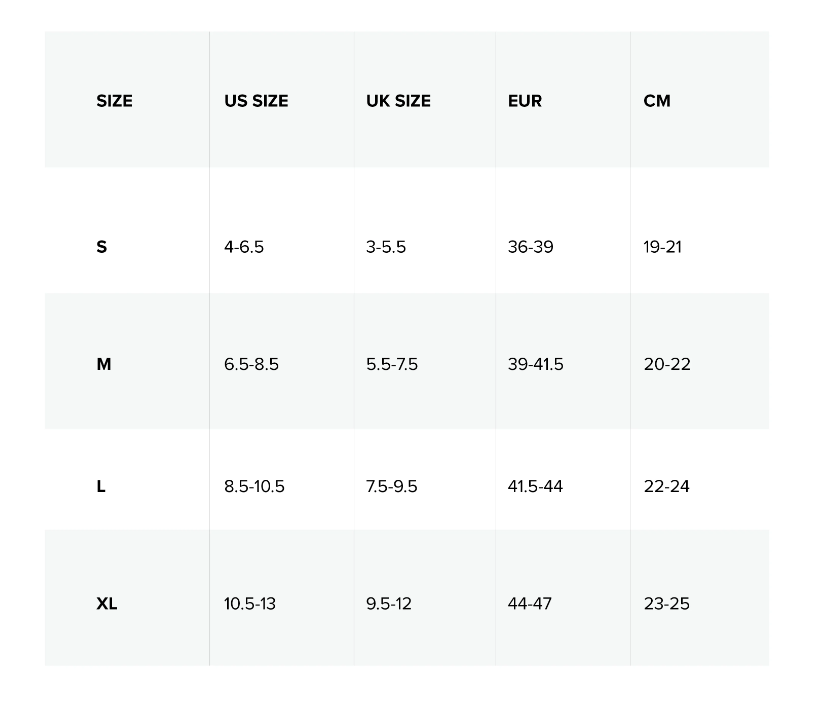
Task: Select the UK size value 3-5.5
Action: tap(386, 247)
